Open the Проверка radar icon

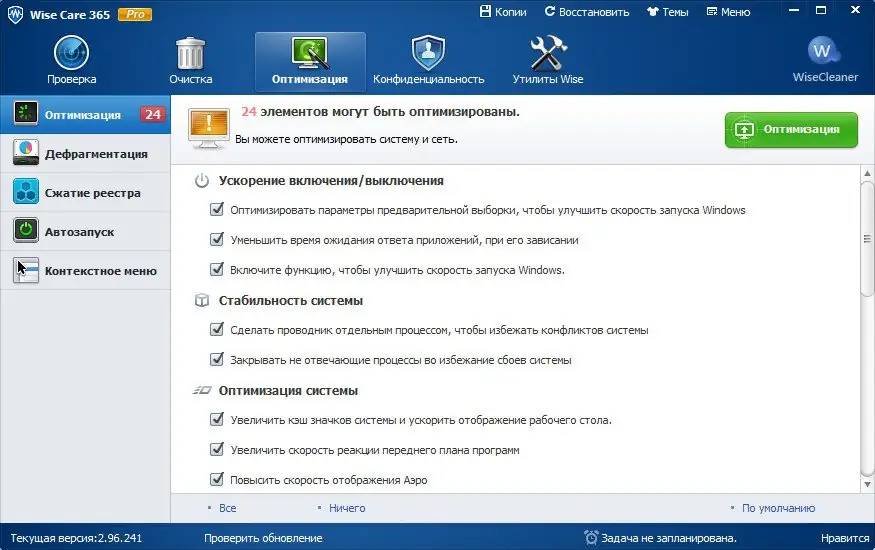click(x=71, y=53)
